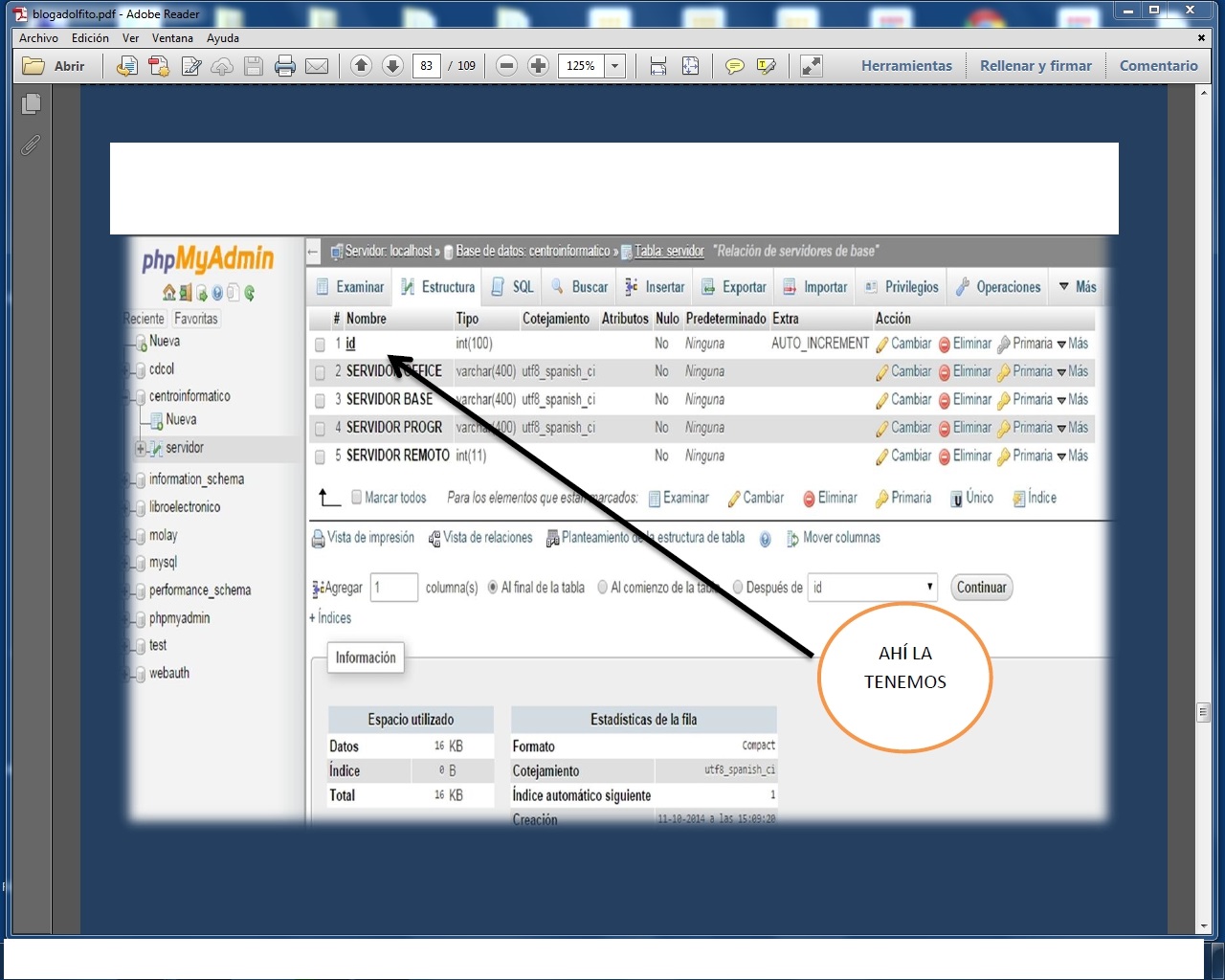Tick the checkbox for SERVIDOR BASE row
This screenshot has width=1225, height=980.
pos(321,401)
